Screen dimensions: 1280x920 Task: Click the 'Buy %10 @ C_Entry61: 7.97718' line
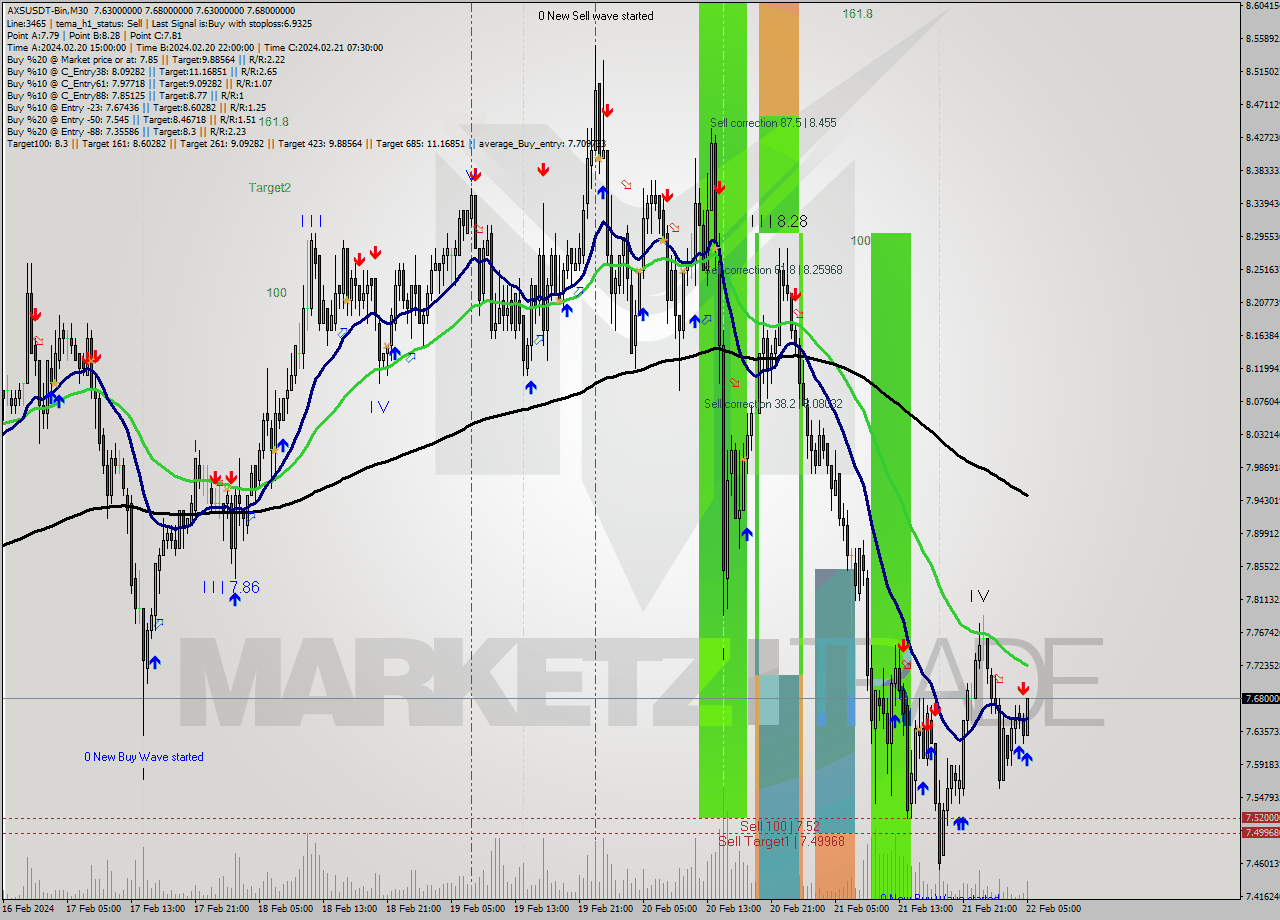tap(139, 83)
